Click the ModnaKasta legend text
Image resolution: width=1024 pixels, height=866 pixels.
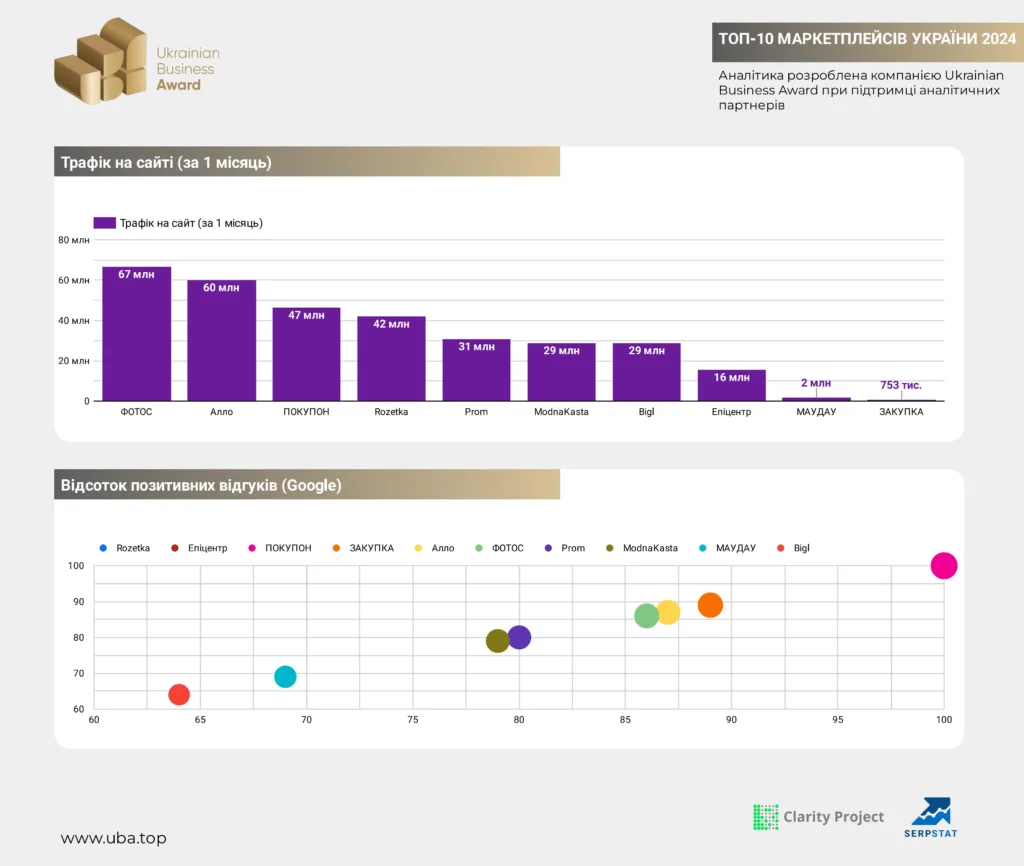pos(650,548)
